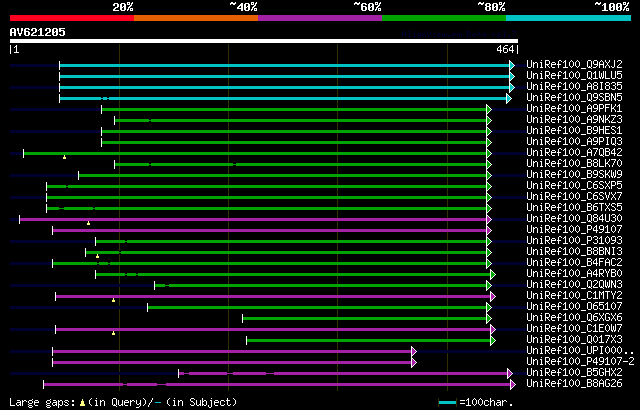Open UniRef100_P31093 hit name
Screen dimensions: 640x410
(574, 241)
